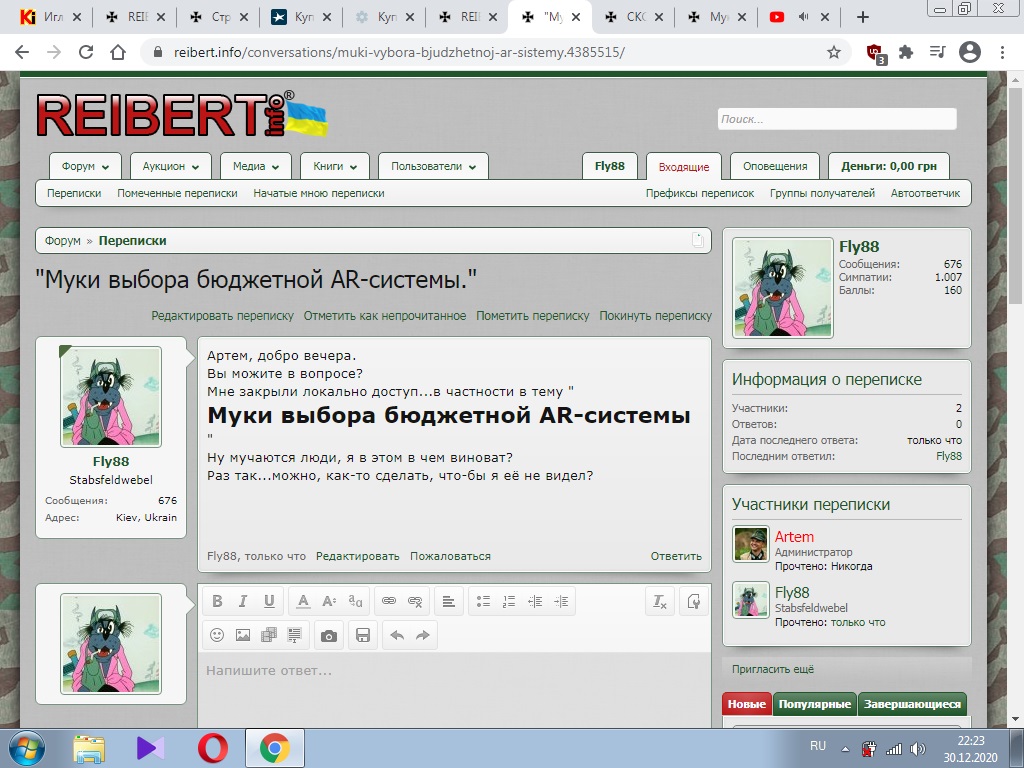
Task: Click the camera upload icon in the editor
Action: coord(328,635)
